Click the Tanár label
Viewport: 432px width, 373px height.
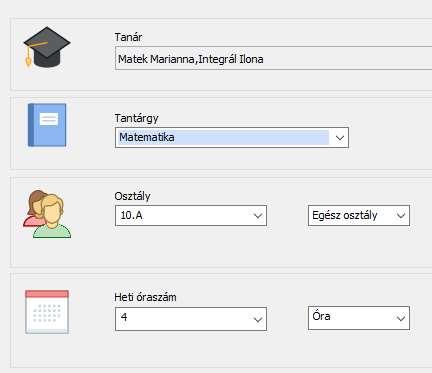click(x=128, y=37)
